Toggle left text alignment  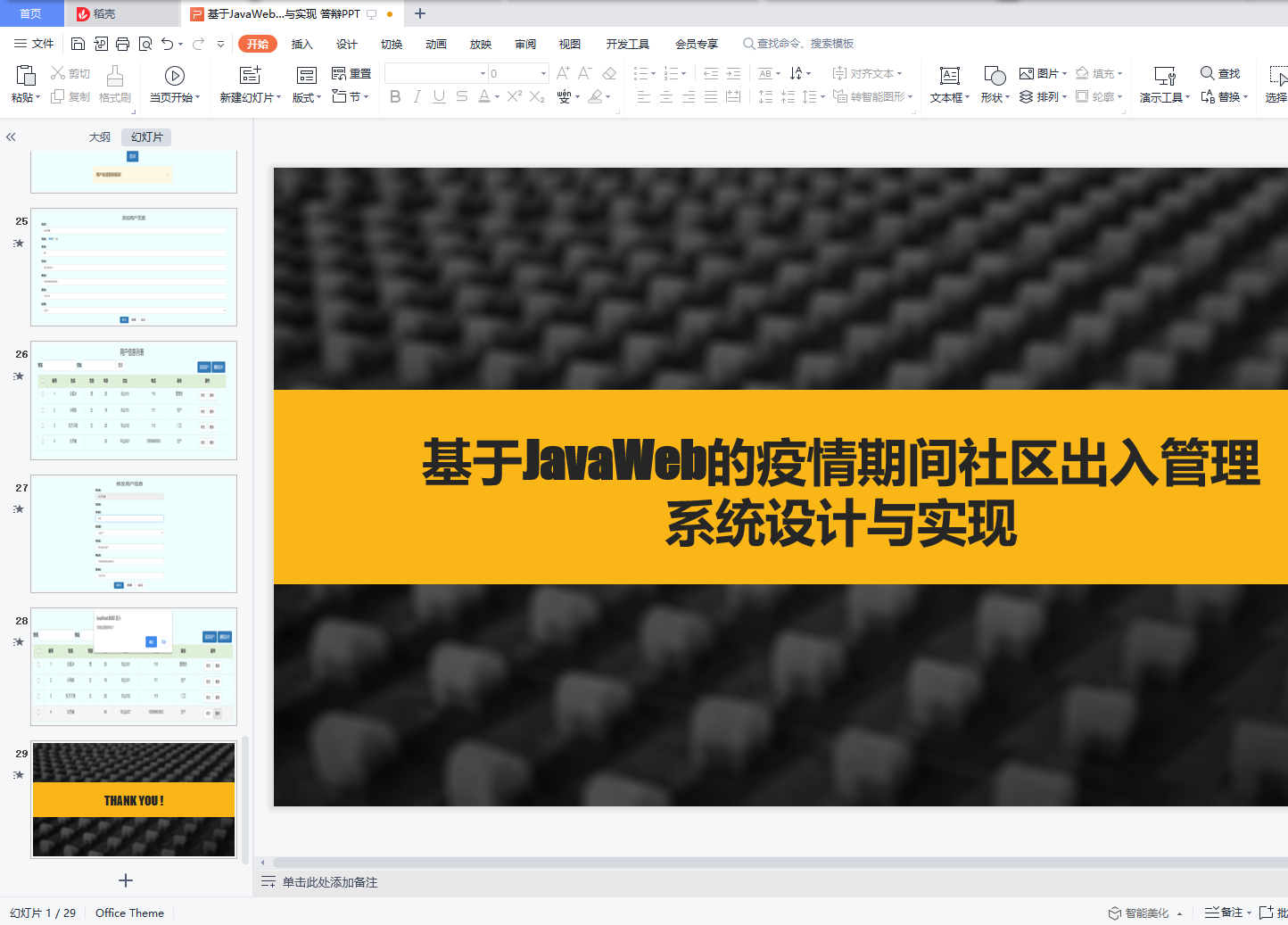tap(644, 96)
